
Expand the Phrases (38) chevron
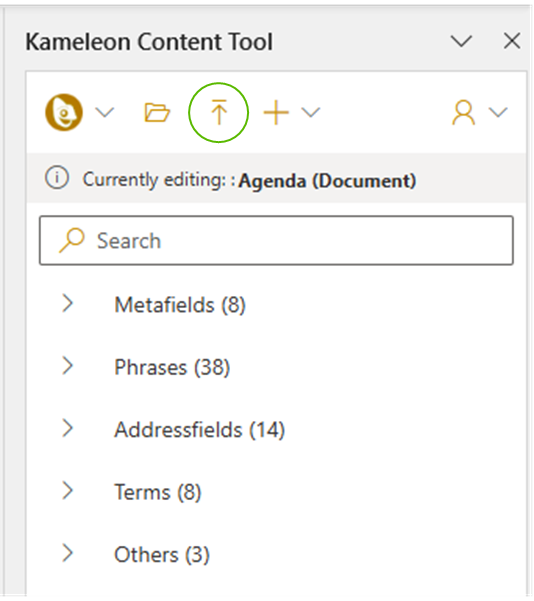[x=68, y=366]
